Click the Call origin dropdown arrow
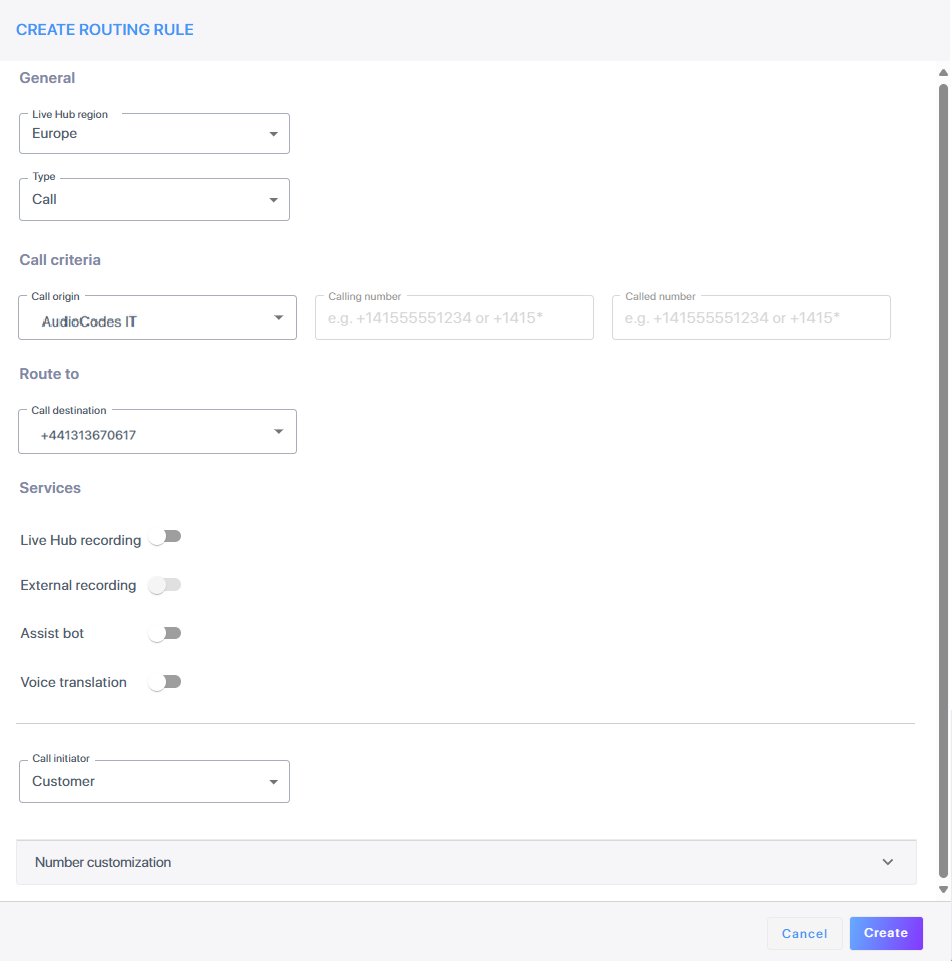Screen dimensions: 952x962 pyautogui.click(x=278, y=318)
